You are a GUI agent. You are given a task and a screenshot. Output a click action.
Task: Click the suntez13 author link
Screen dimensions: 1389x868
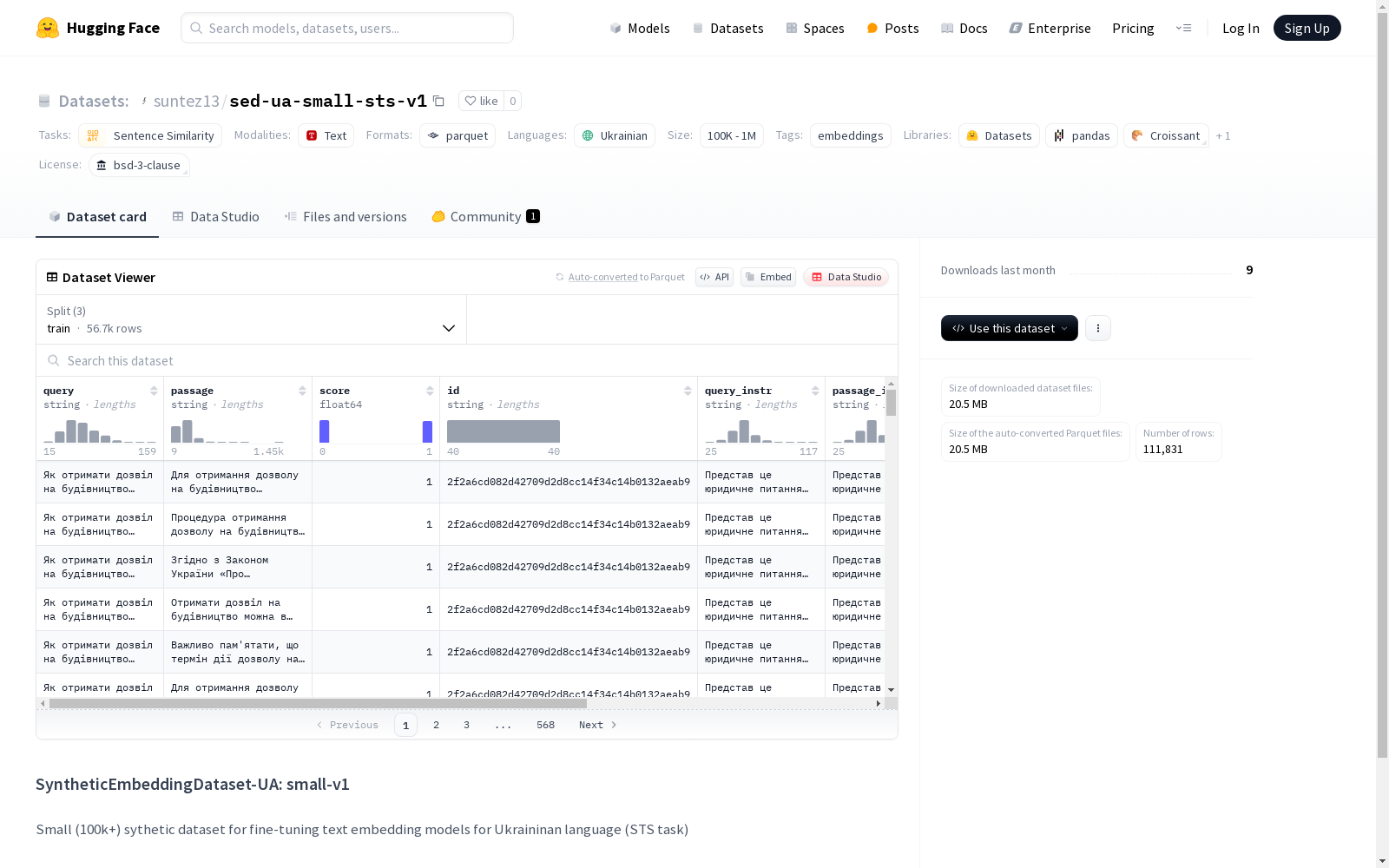coord(186,101)
